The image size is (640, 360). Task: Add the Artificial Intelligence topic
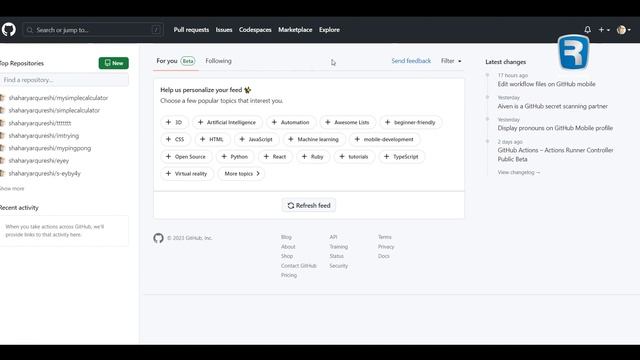tap(227, 122)
